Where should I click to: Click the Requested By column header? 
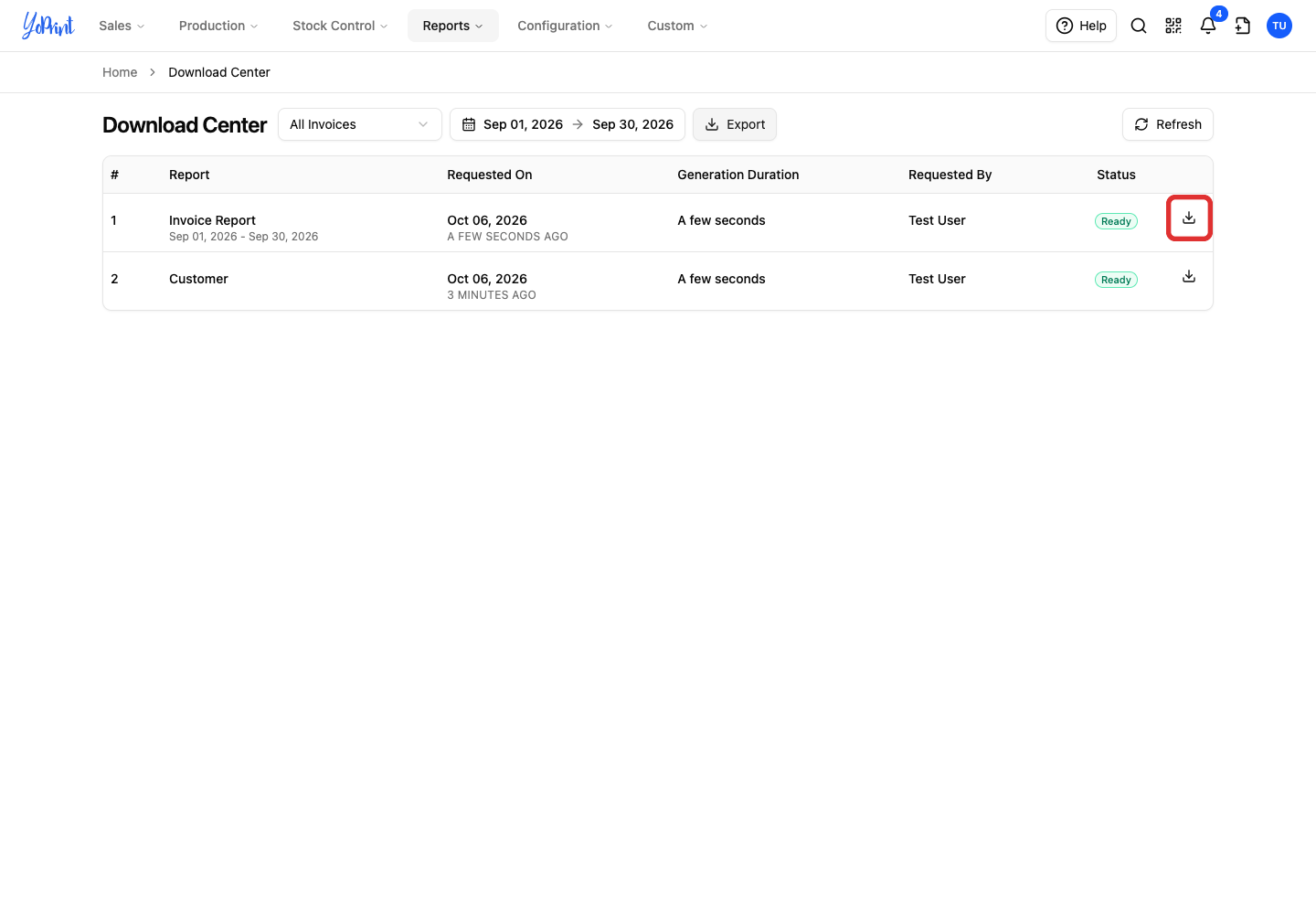[950, 175]
